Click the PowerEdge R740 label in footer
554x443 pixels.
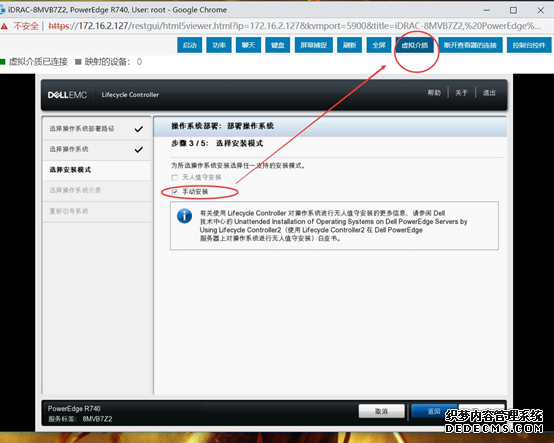click(74, 408)
